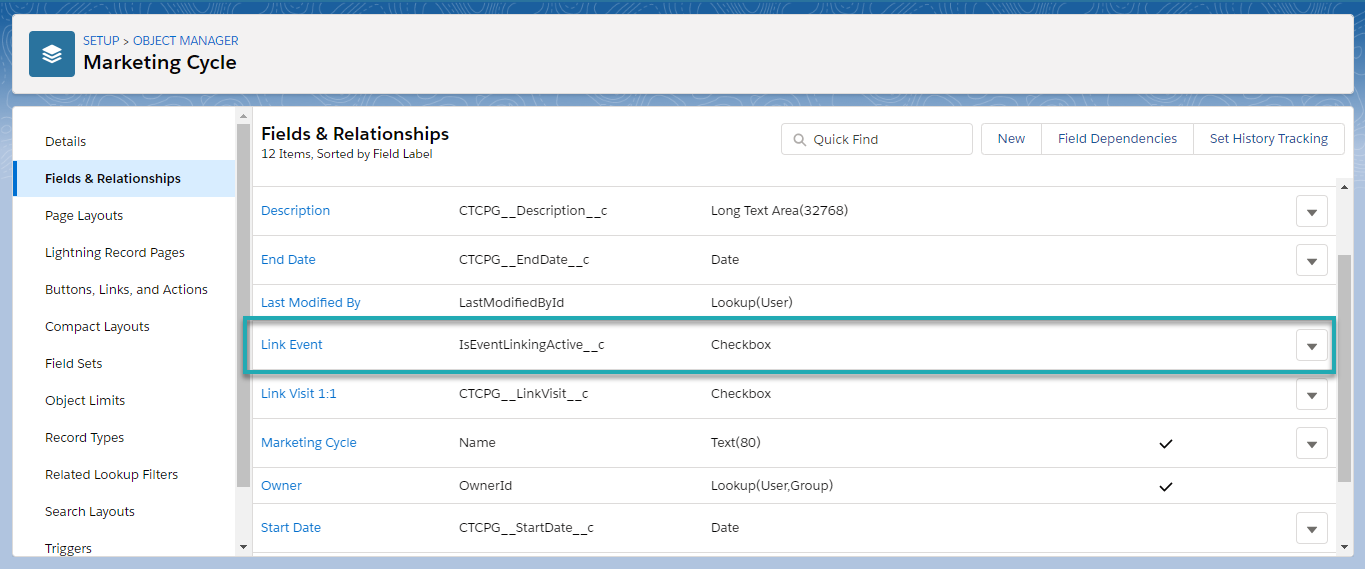Go to Record Types in sidebar
Viewport: 1365px width, 569px height.
(85, 438)
